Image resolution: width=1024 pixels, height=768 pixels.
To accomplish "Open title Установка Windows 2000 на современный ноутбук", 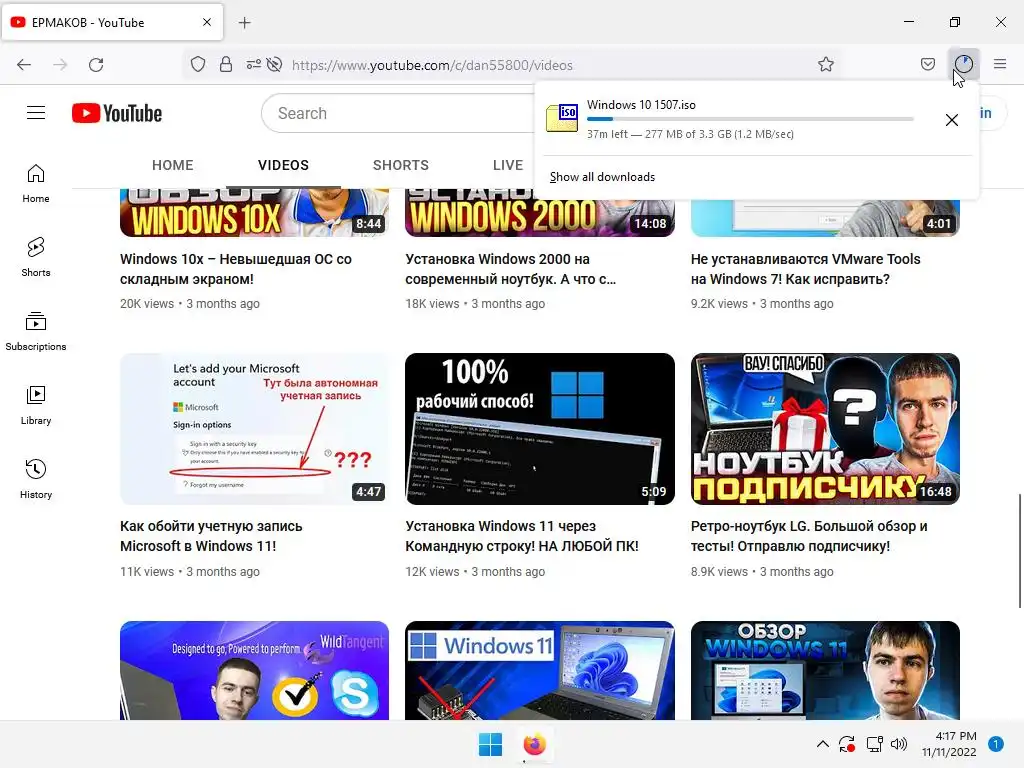I will coord(510,269).
